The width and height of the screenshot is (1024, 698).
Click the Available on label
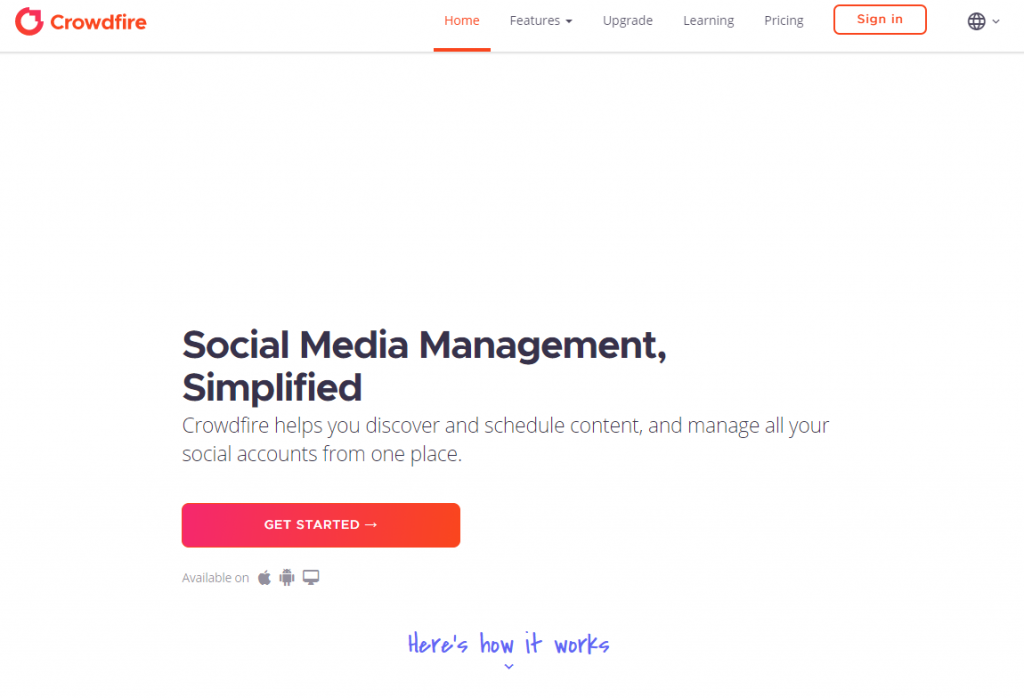coord(215,578)
